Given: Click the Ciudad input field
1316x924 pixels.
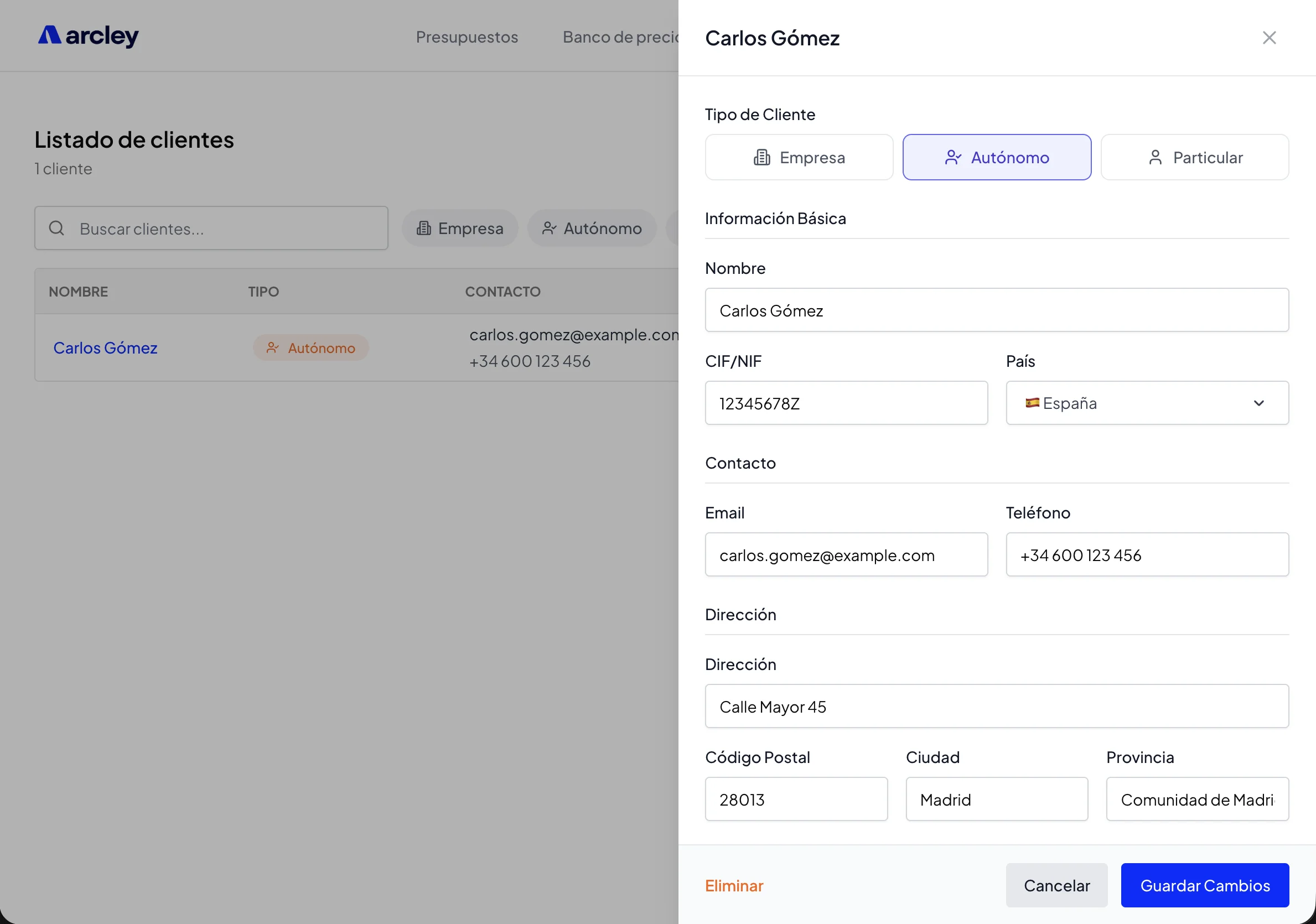Looking at the screenshot, I should coord(997,799).
